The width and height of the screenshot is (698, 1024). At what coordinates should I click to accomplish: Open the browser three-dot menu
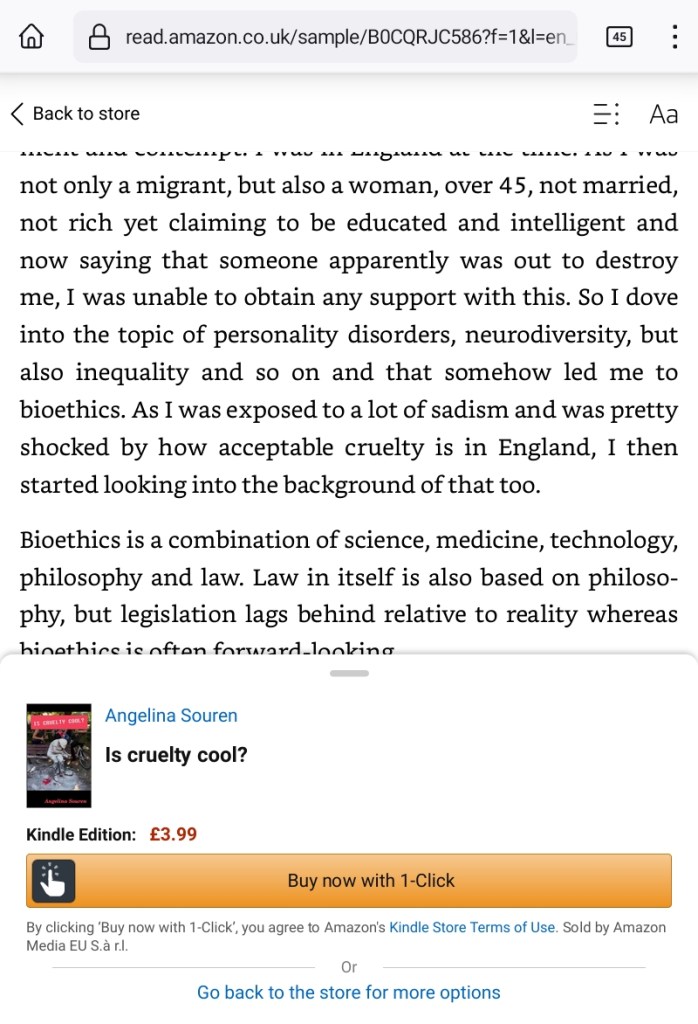pyautogui.click(x=673, y=38)
